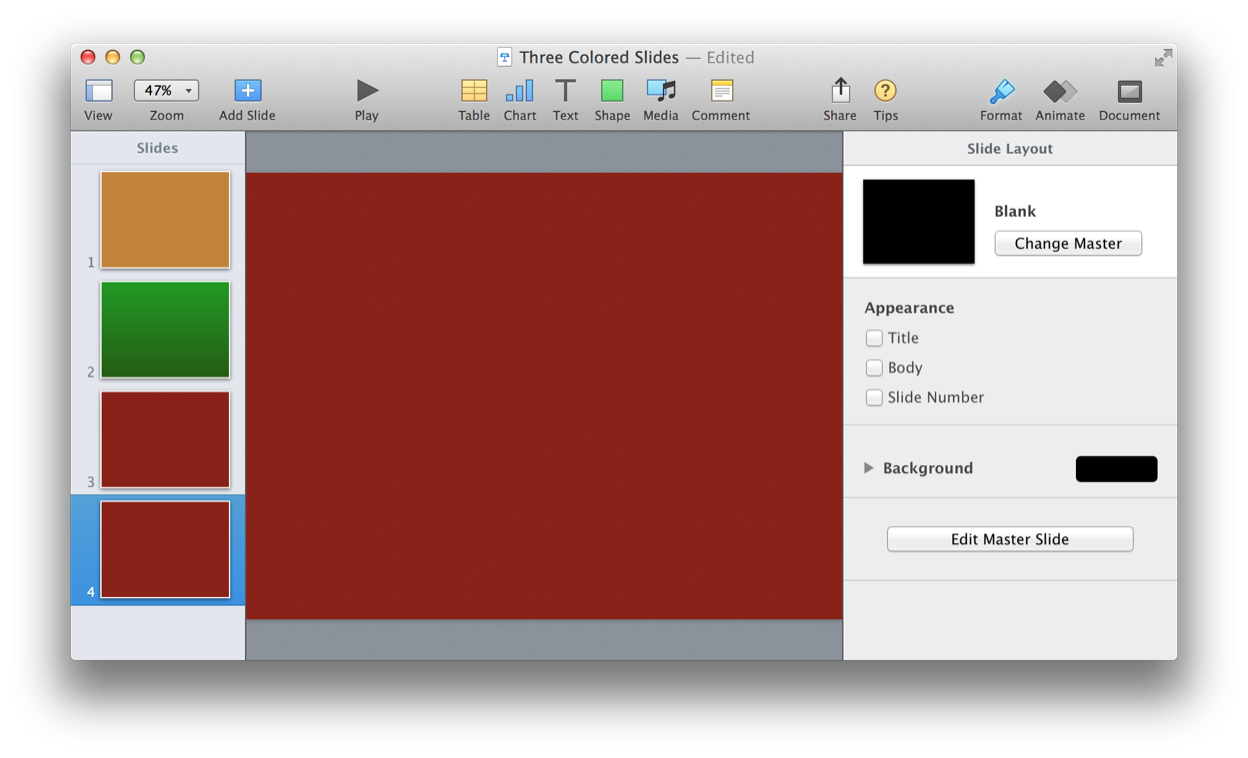This screenshot has width=1248, height=758.
Task: Click the Edit Master Slide button
Action: coord(1010,539)
